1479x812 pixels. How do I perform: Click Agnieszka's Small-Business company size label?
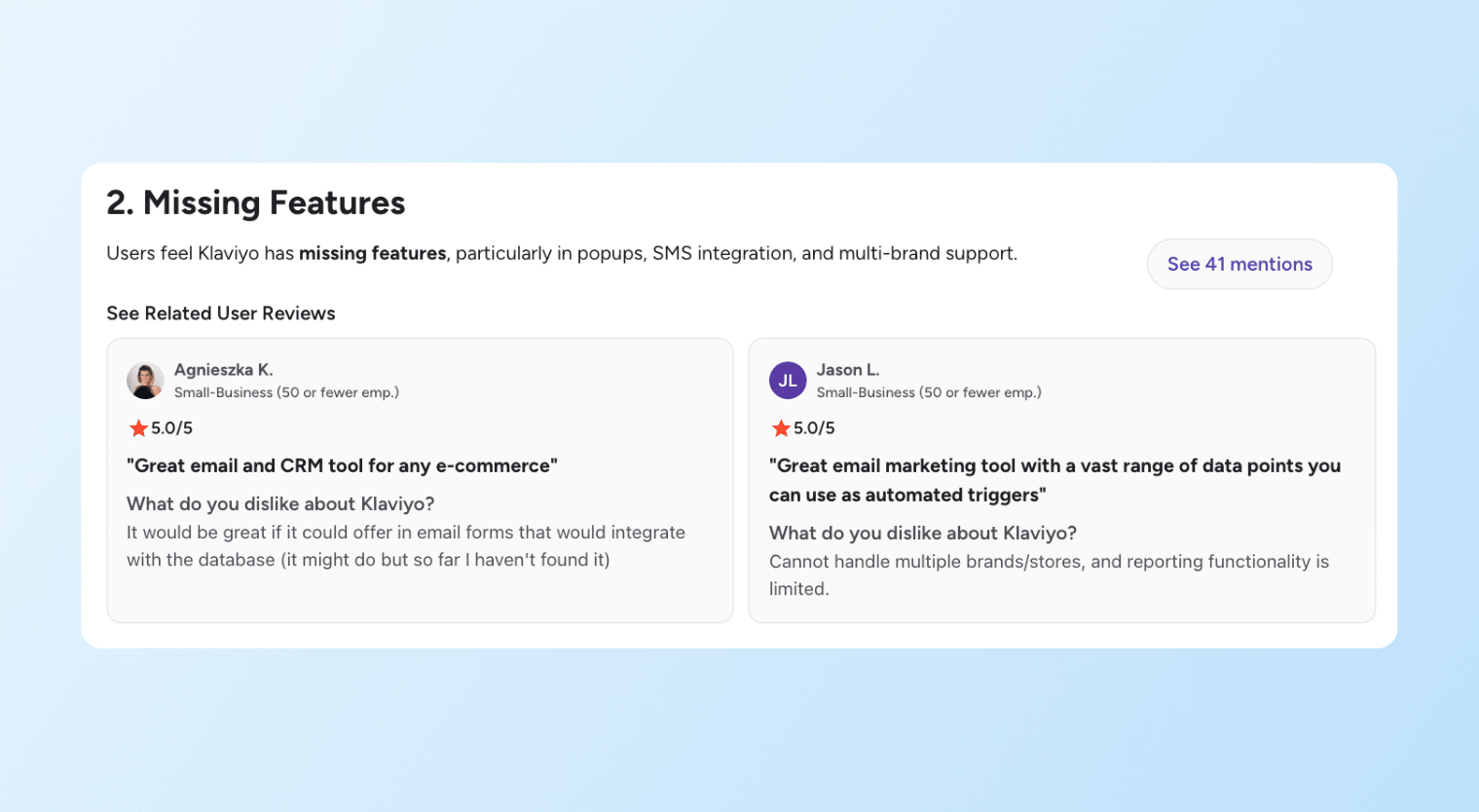tap(286, 392)
